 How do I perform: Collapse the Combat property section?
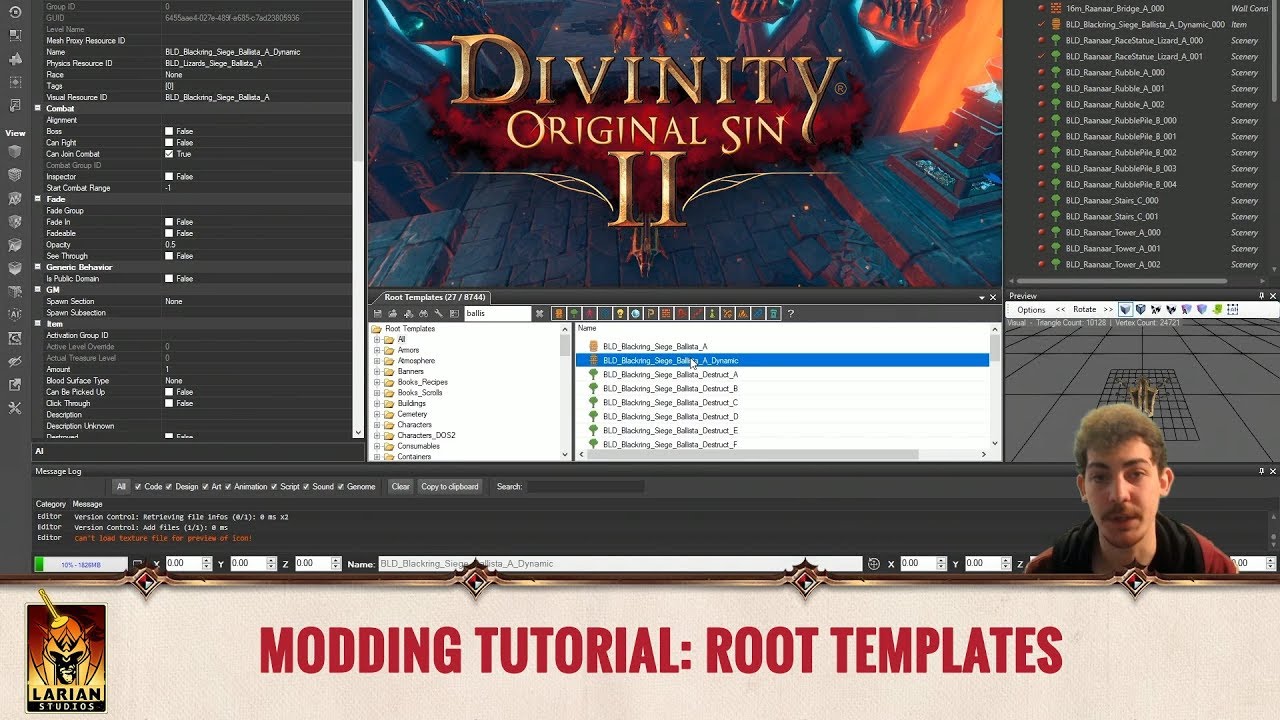click(x=38, y=108)
